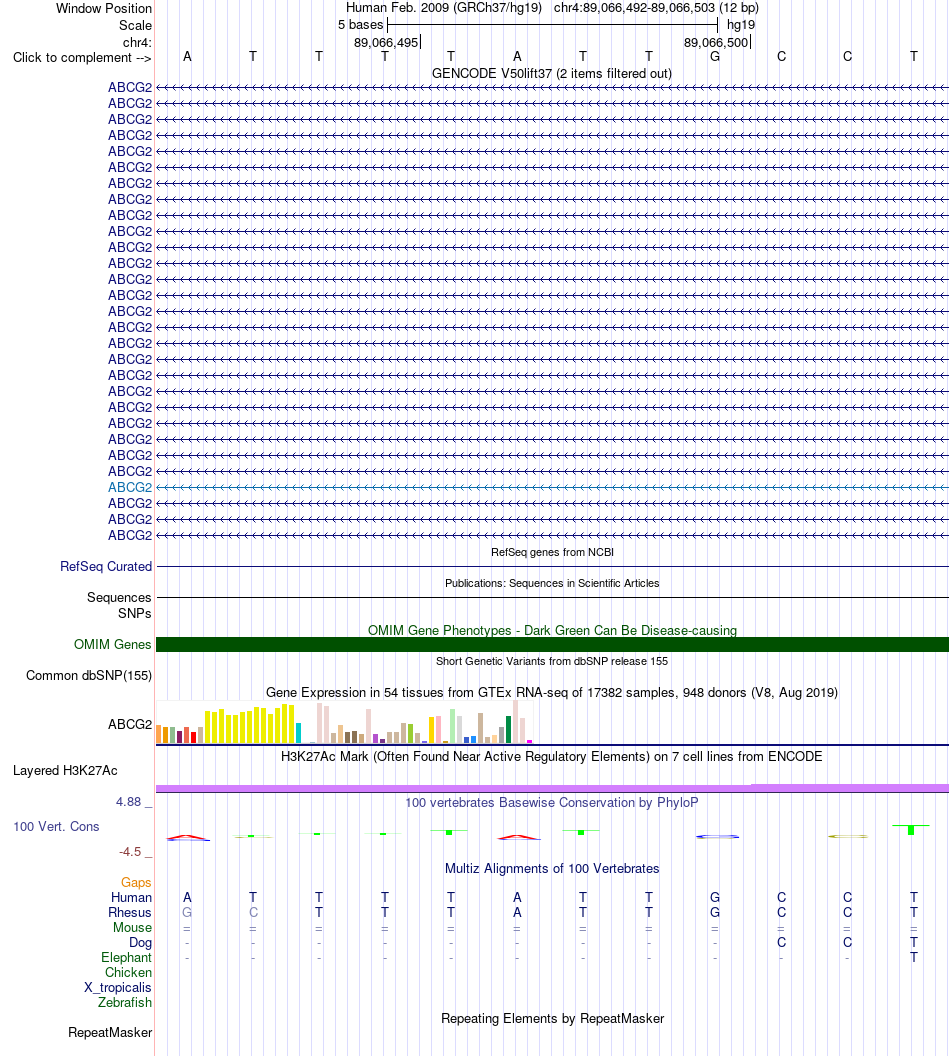
Task: Click the '100 Vert. Cons' track label
Action: click(57, 826)
